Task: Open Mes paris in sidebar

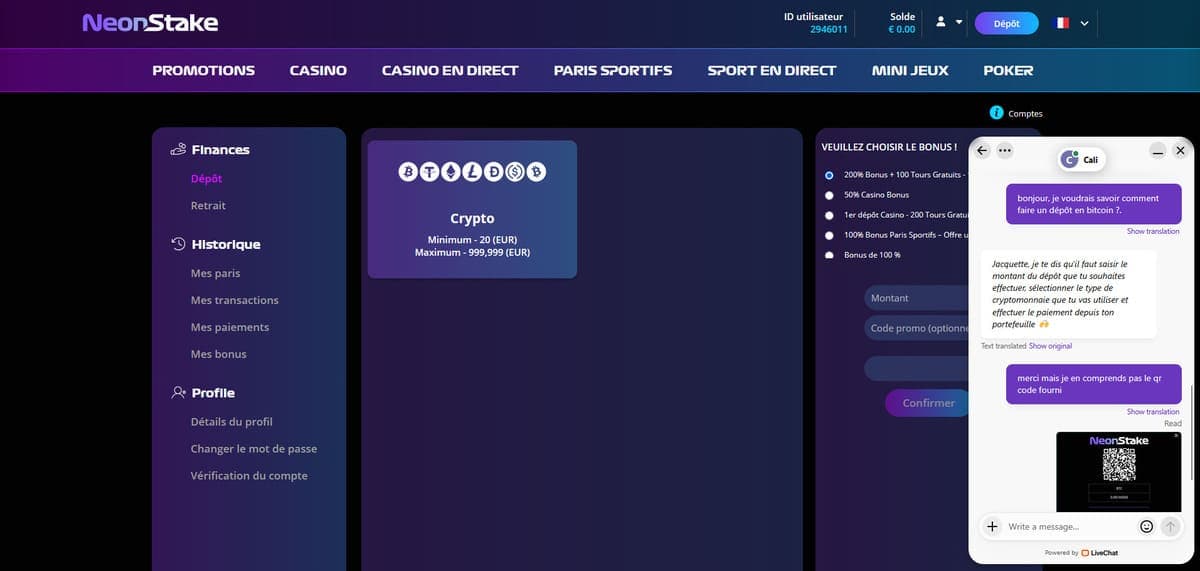Action: [x=215, y=273]
